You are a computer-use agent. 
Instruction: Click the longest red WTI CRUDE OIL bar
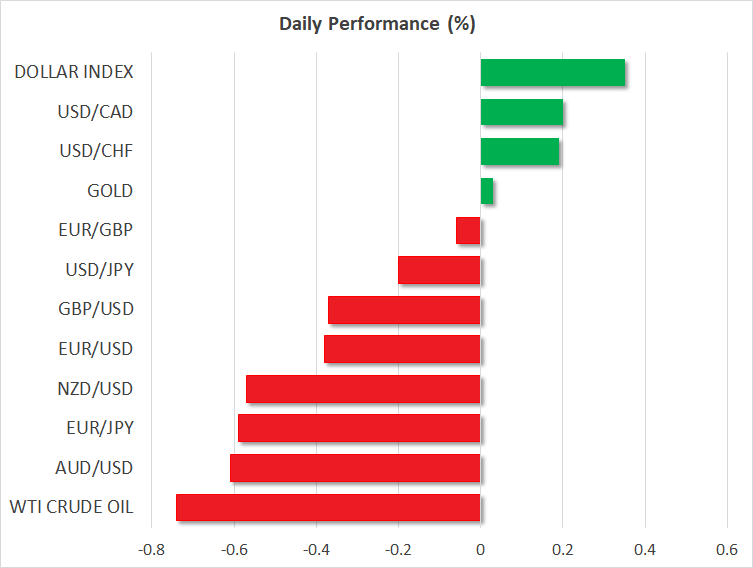[x=328, y=507]
